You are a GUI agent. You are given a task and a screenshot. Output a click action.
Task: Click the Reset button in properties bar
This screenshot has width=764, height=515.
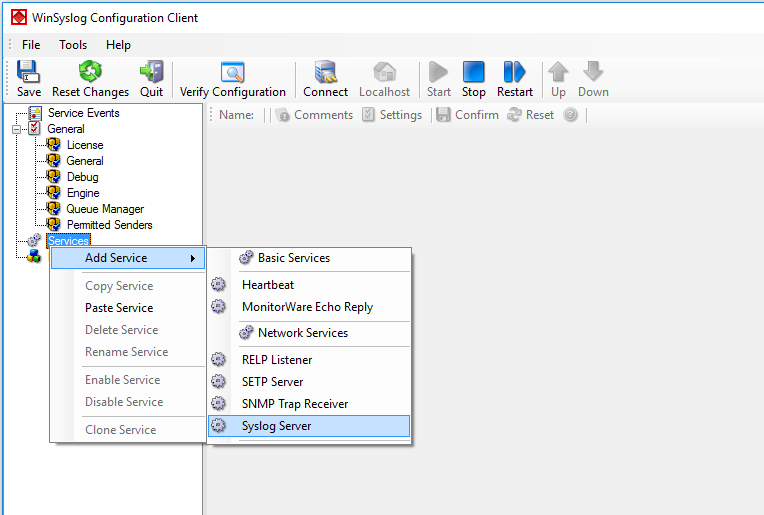coord(530,114)
